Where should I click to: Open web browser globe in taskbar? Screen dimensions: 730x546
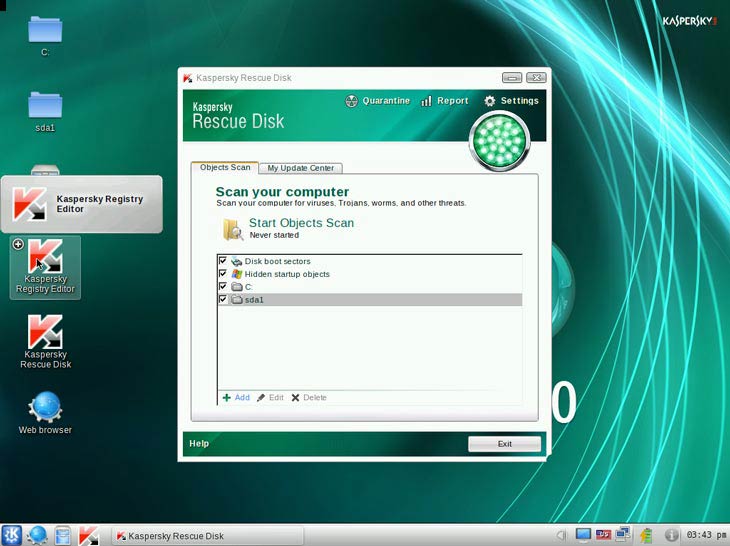pyautogui.click(x=37, y=535)
